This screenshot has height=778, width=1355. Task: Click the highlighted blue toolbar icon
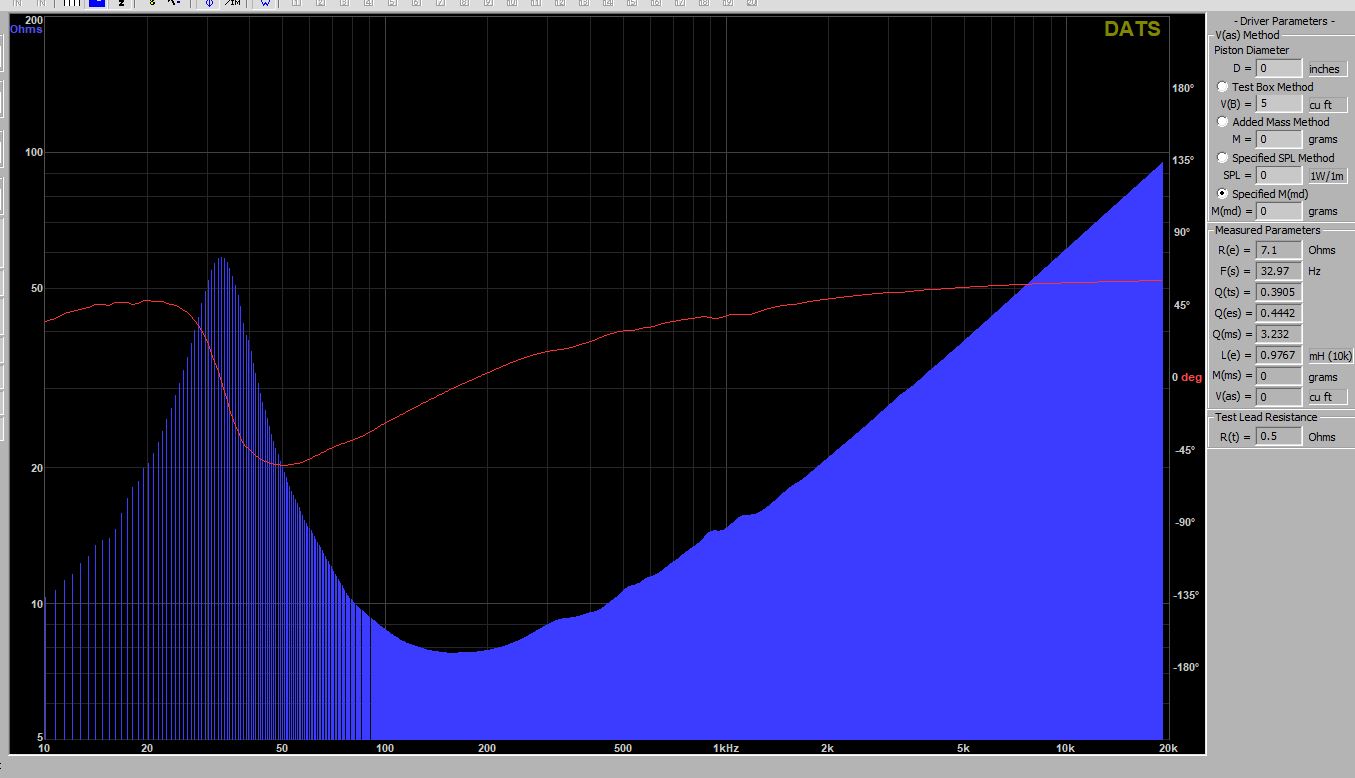point(97,3)
